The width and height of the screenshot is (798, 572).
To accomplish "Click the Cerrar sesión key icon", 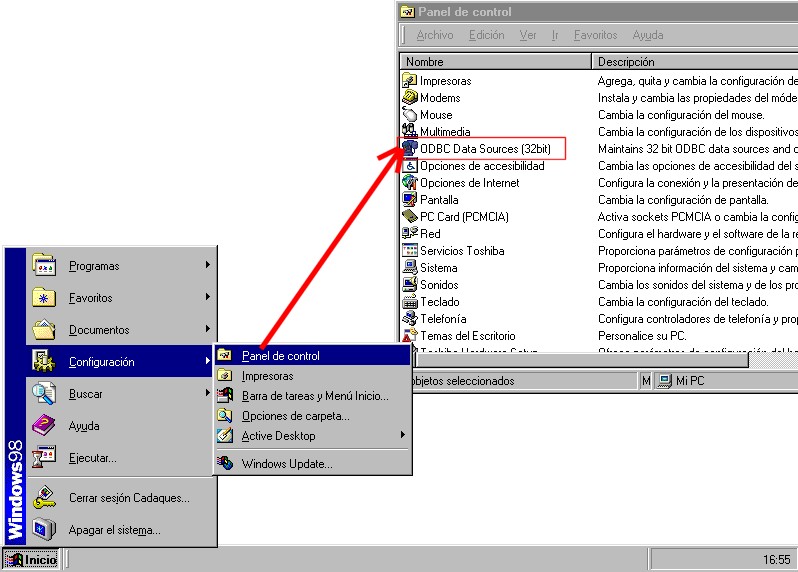I will 44,497.
